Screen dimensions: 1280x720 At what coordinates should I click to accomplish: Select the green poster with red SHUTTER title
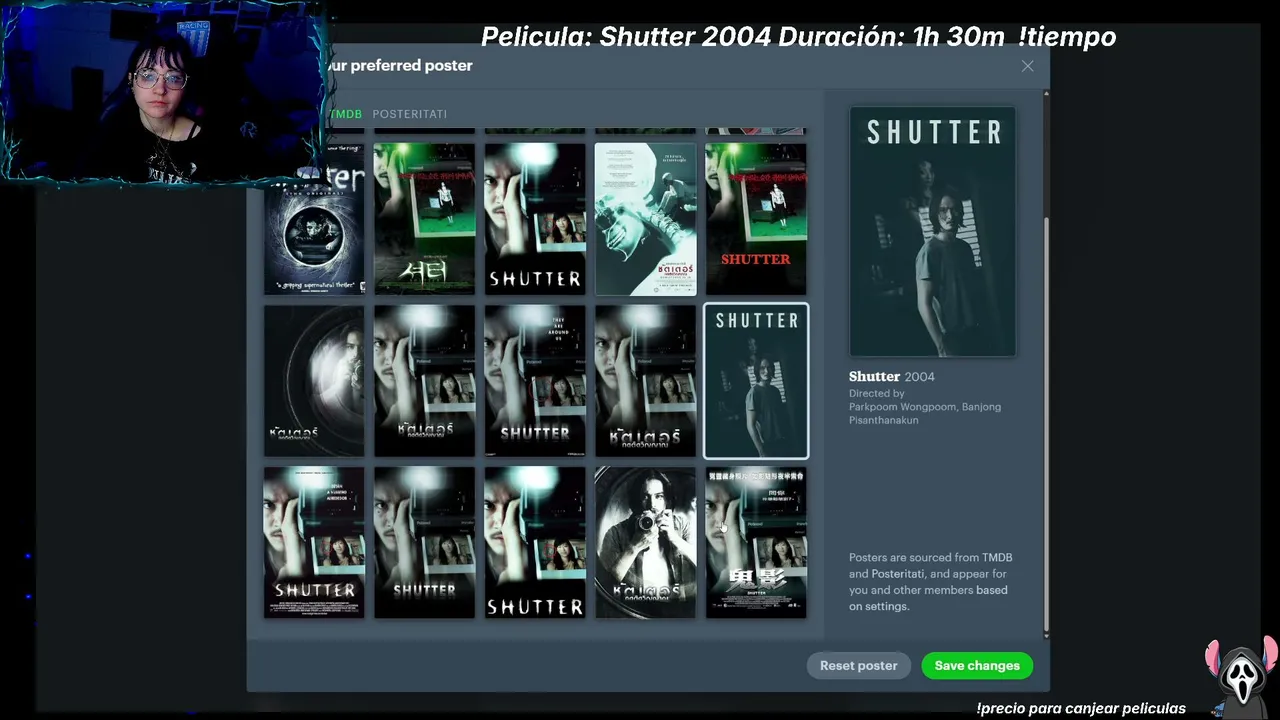coord(755,219)
